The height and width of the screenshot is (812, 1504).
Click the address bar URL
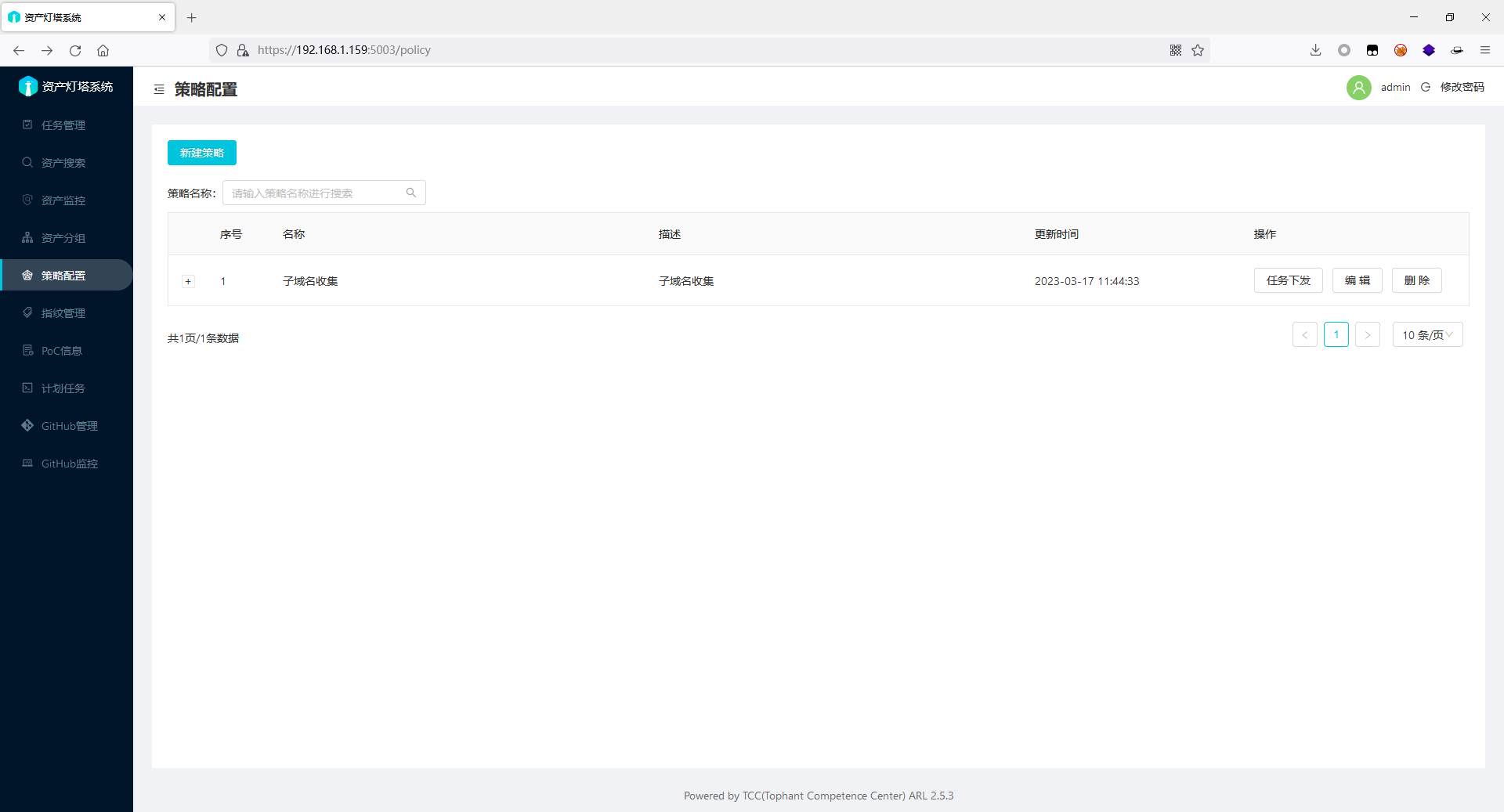coord(344,50)
